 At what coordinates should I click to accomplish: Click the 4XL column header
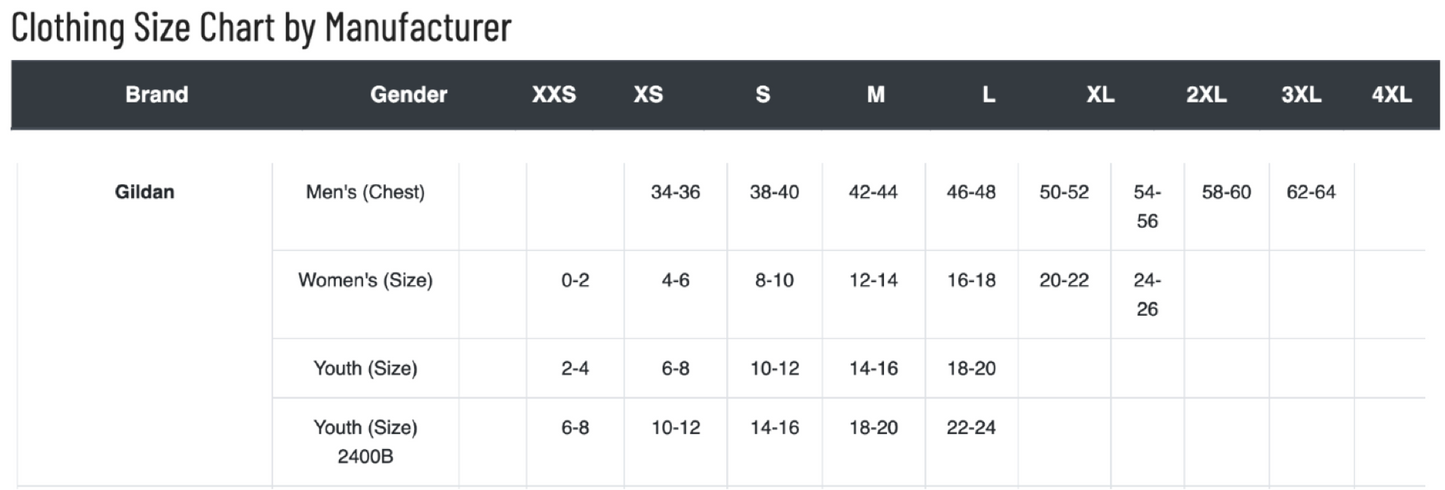pyautogui.click(x=1391, y=95)
